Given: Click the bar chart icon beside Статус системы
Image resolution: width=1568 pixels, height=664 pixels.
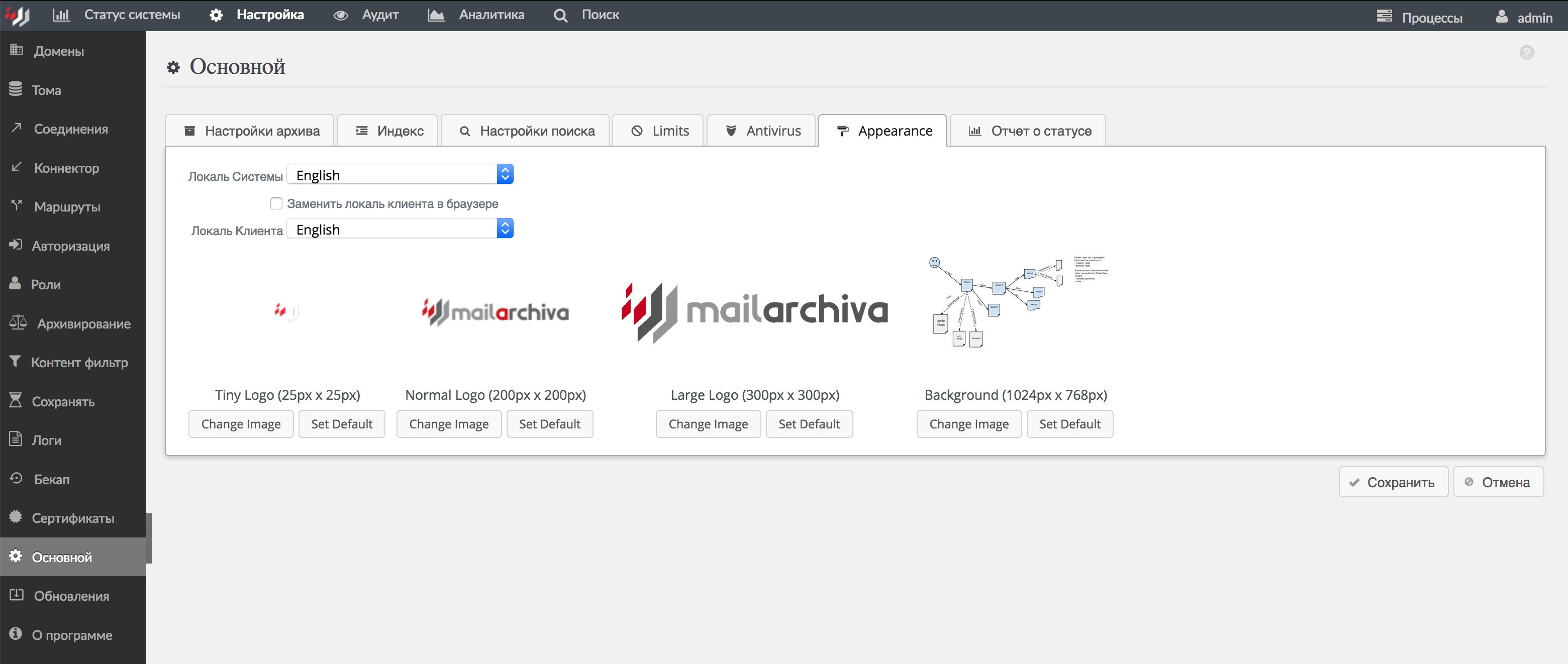Looking at the screenshot, I should 61,15.
